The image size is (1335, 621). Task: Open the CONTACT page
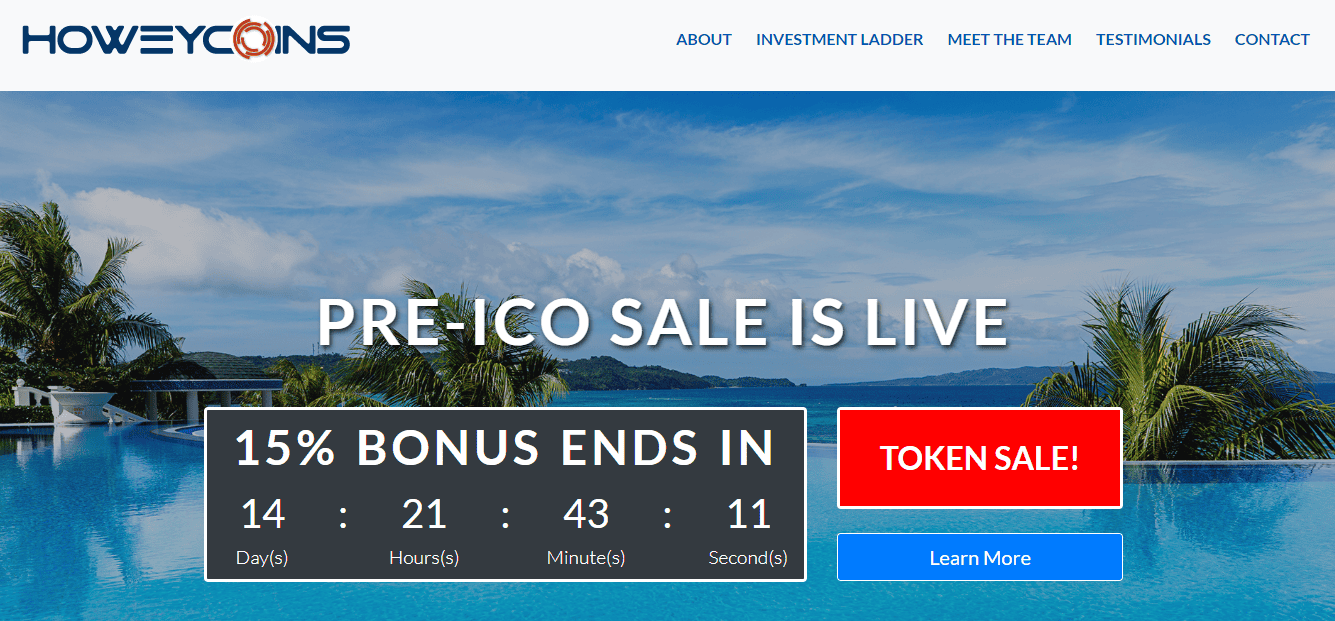(x=1272, y=40)
